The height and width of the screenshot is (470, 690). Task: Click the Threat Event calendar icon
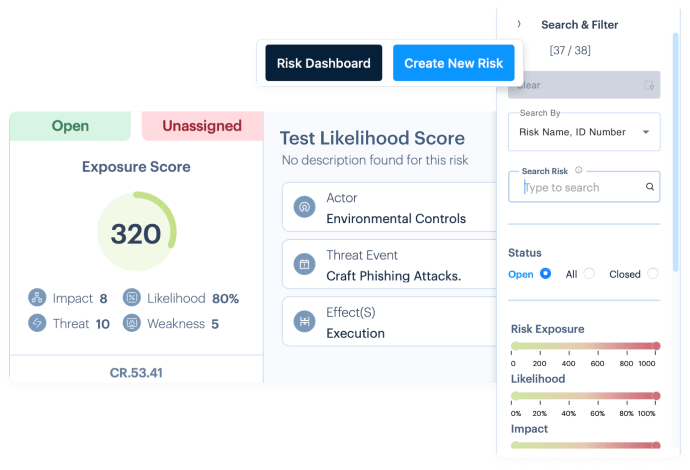(x=304, y=265)
